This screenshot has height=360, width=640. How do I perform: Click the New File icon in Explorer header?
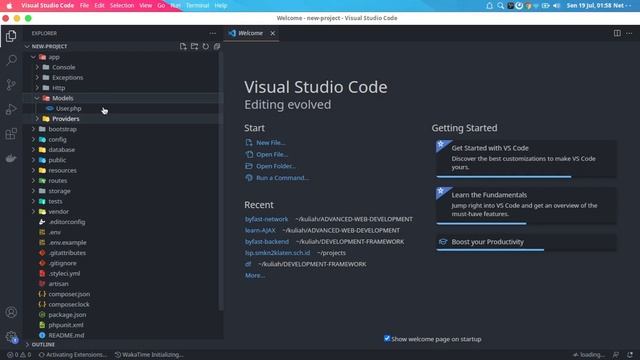point(183,46)
